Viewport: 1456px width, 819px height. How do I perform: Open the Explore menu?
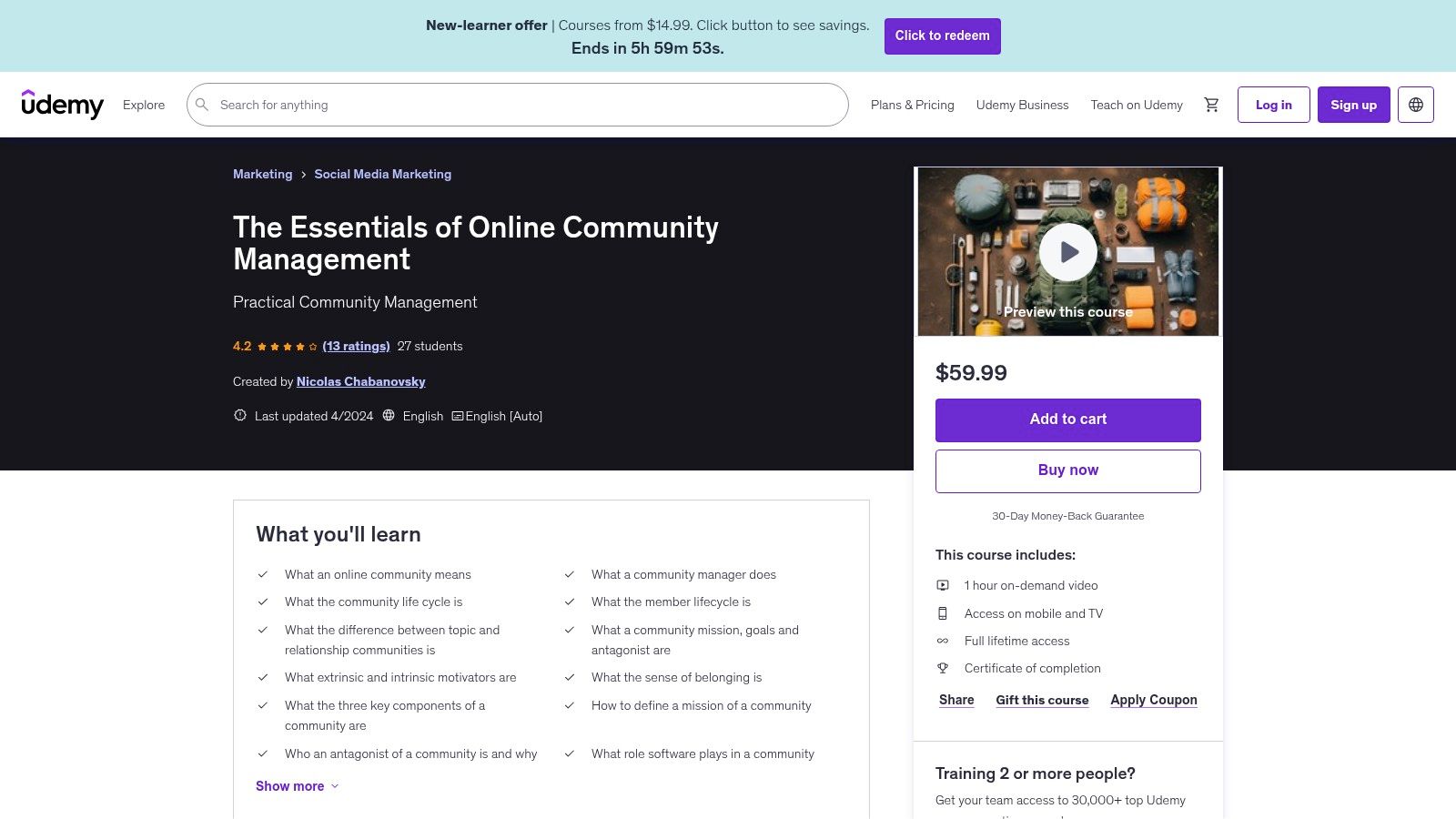click(x=144, y=105)
